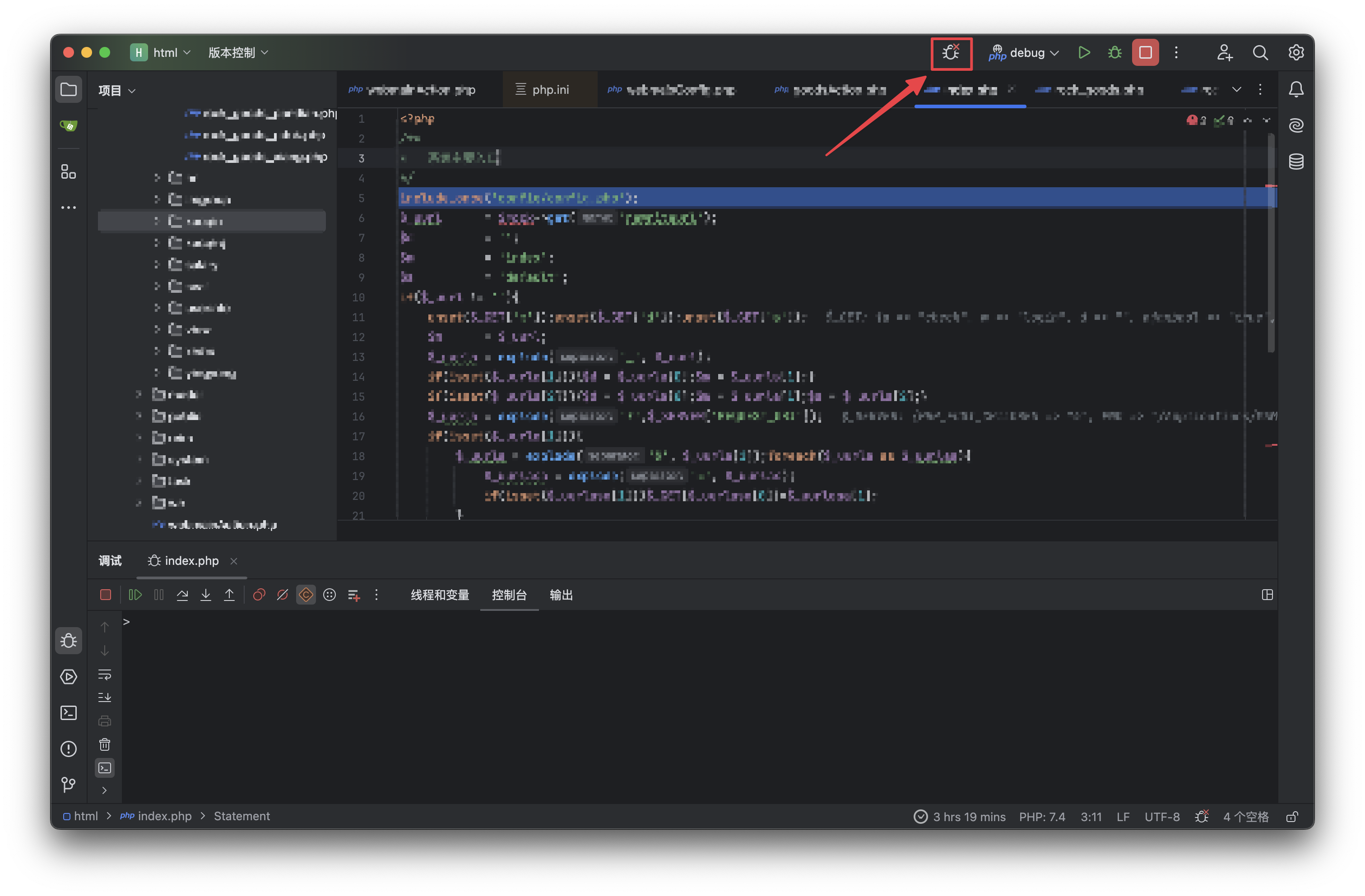This screenshot has width=1365, height=896.
Task: Open go-to-line via 3:11 position
Action: (1091, 817)
